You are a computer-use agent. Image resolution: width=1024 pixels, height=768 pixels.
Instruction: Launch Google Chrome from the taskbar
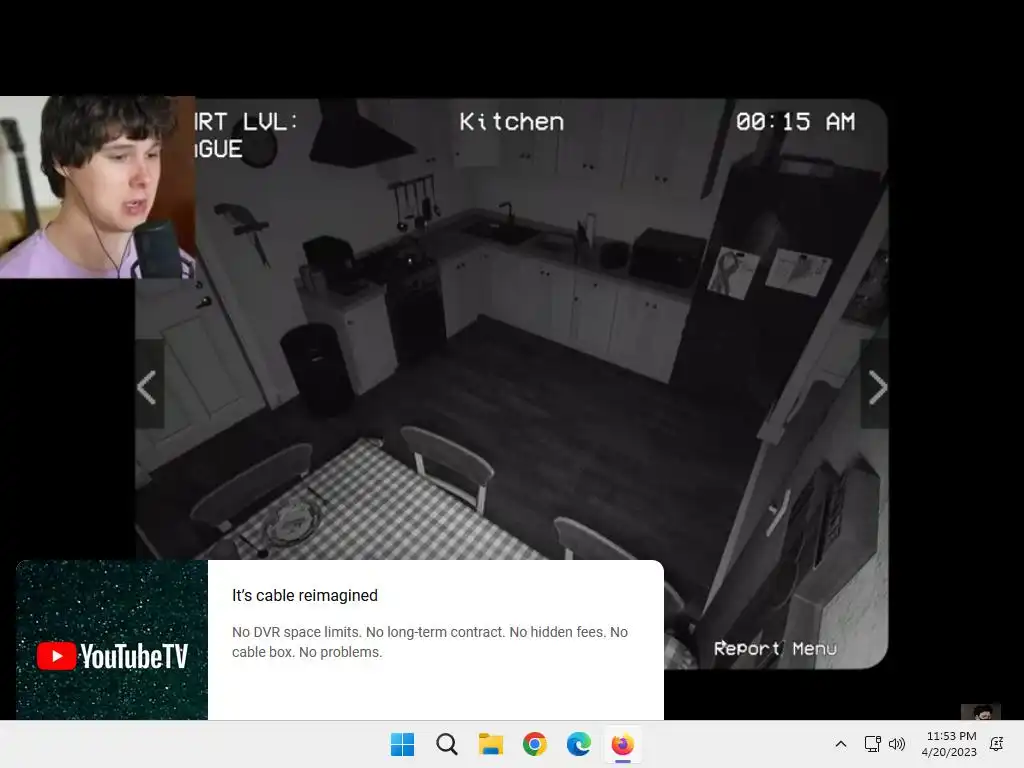(x=534, y=744)
